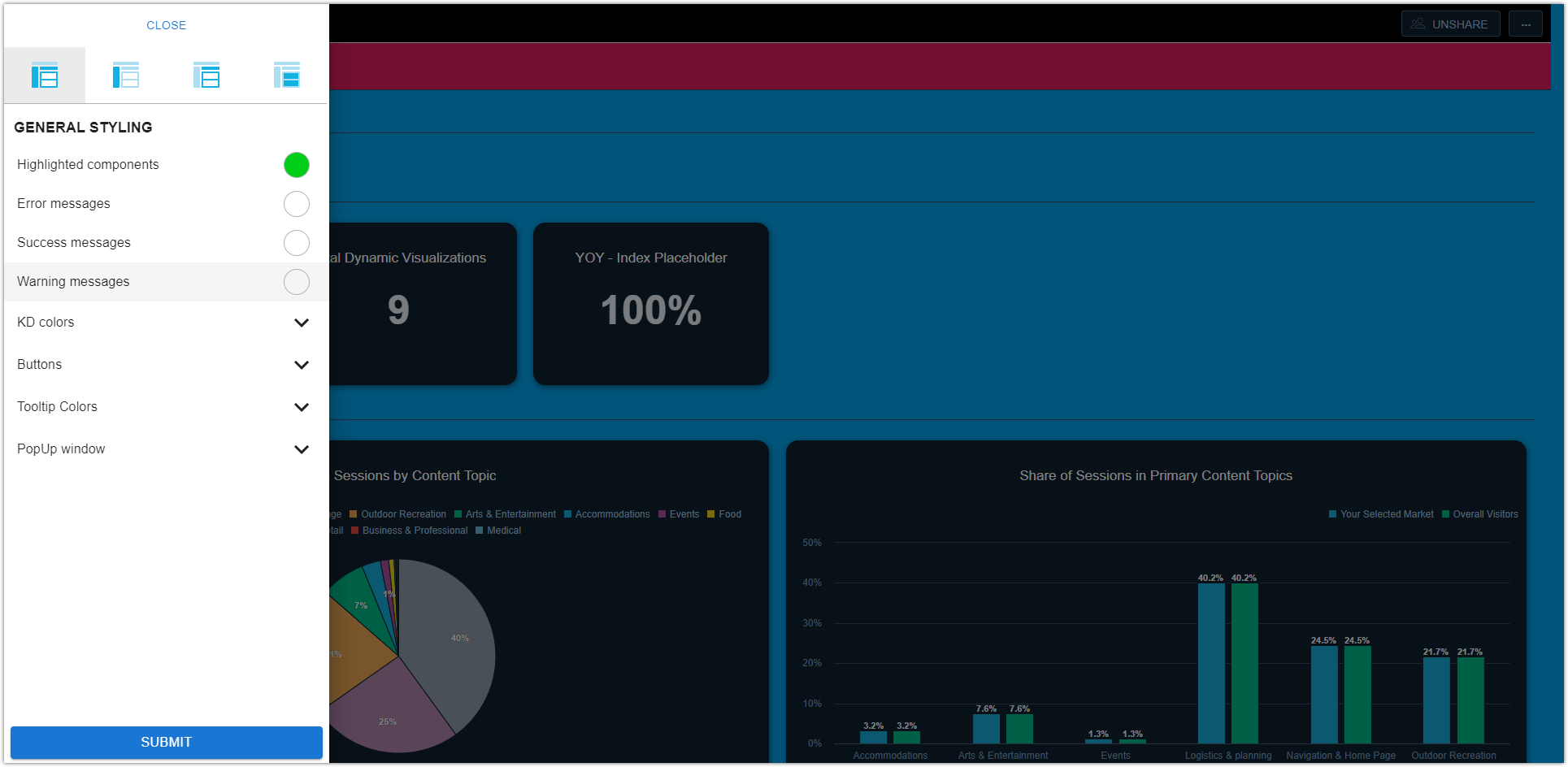Screen dimensions: 1568x767
Task: Select the Warning messages radio button
Action: pyautogui.click(x=297, y=282)
